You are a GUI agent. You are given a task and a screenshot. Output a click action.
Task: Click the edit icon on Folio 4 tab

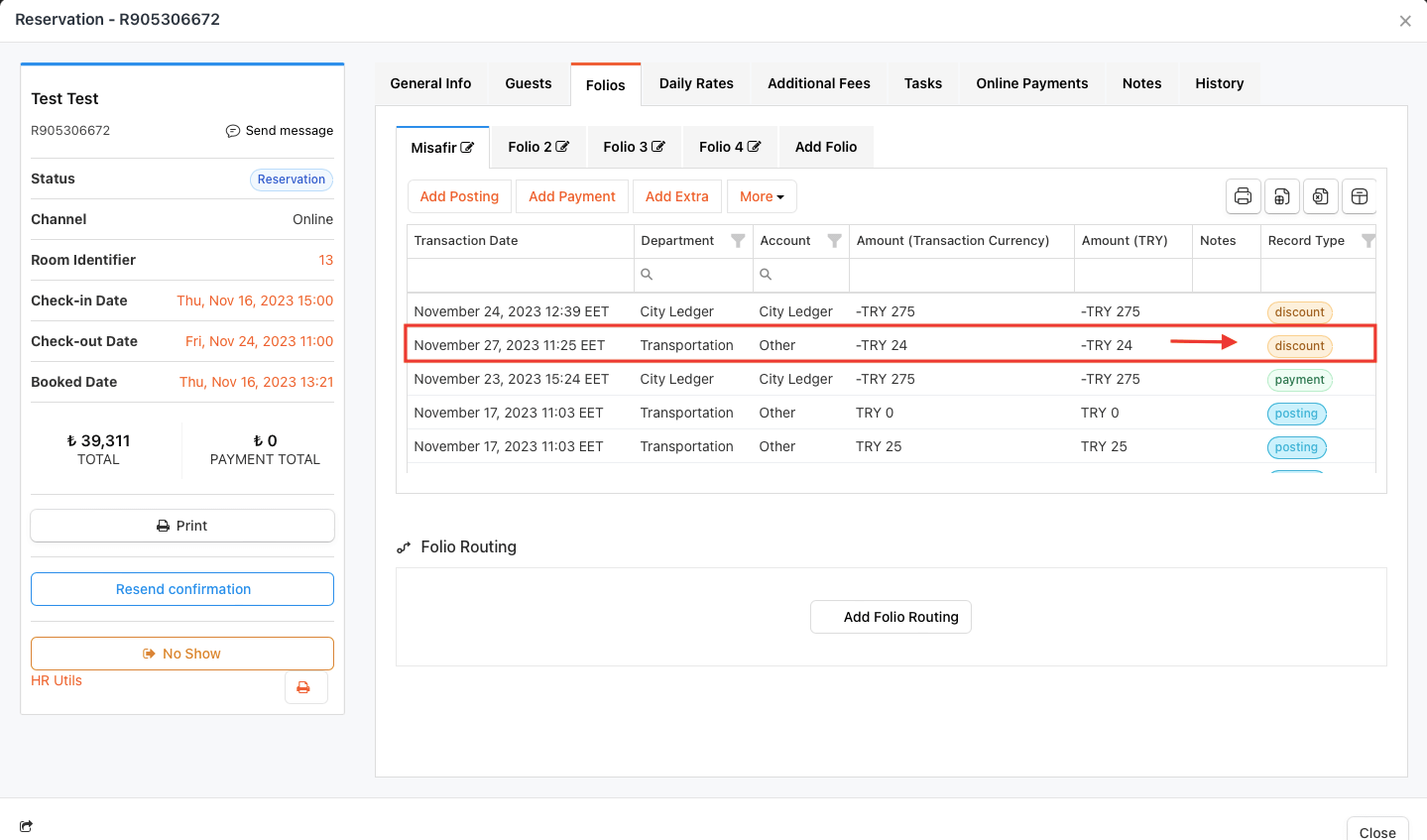[754, 147]
